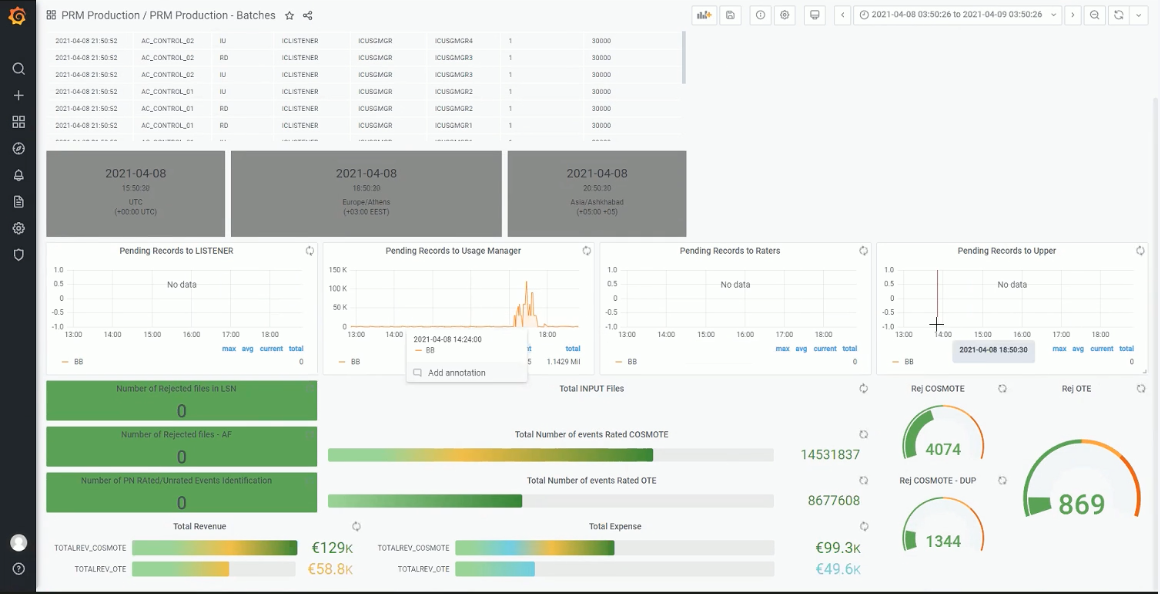Open the Add panel icon in the toolbar
Screen dimensions: 1160x594
[704, 14]
